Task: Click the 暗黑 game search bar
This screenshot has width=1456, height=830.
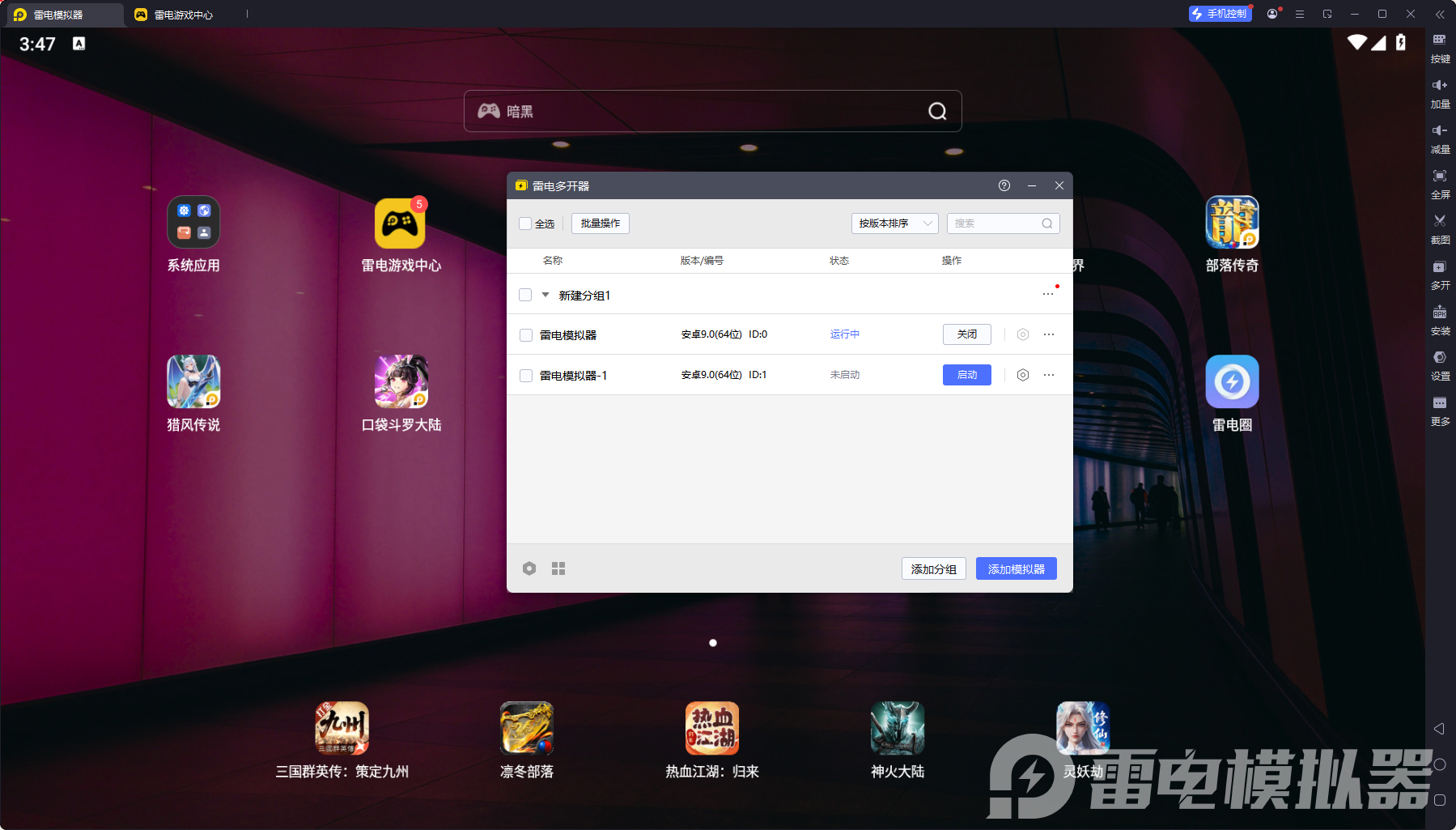Action: [712, 111]
